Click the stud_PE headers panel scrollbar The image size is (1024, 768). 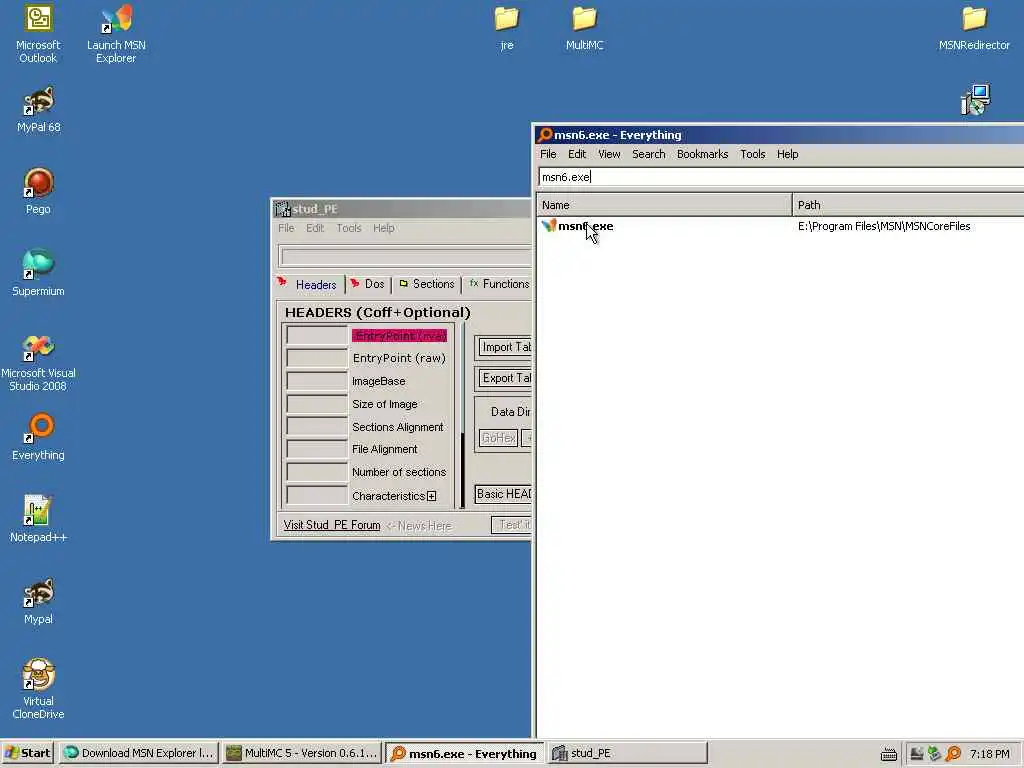click(462, 415)
